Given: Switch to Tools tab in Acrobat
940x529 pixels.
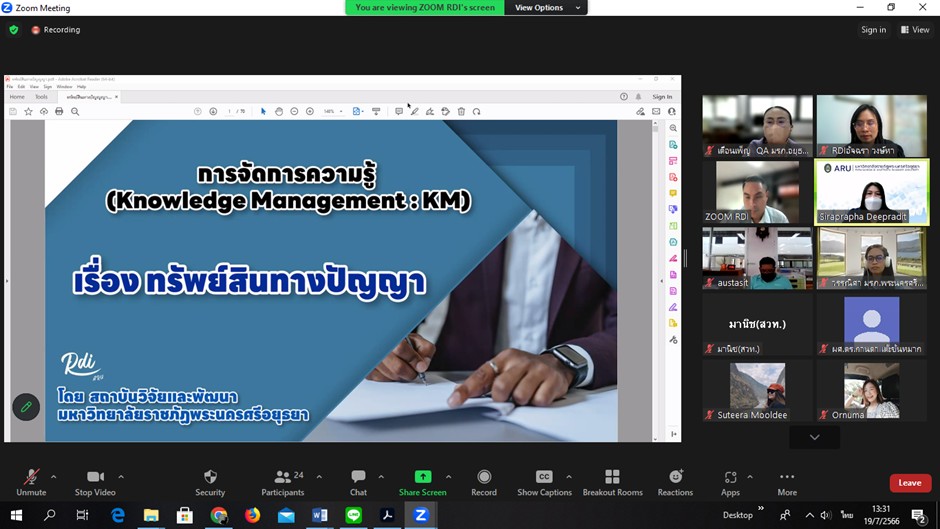Looking at the screenshot, I should pos(41,97).
